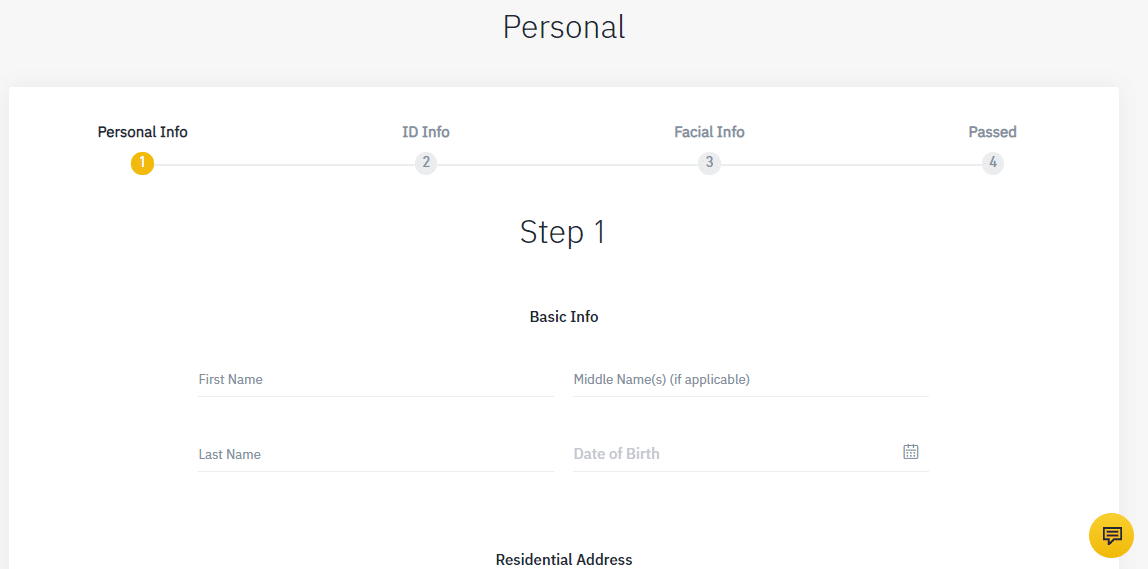Click the Residential Address section title
1148x569 pixels.
(564, 559)
